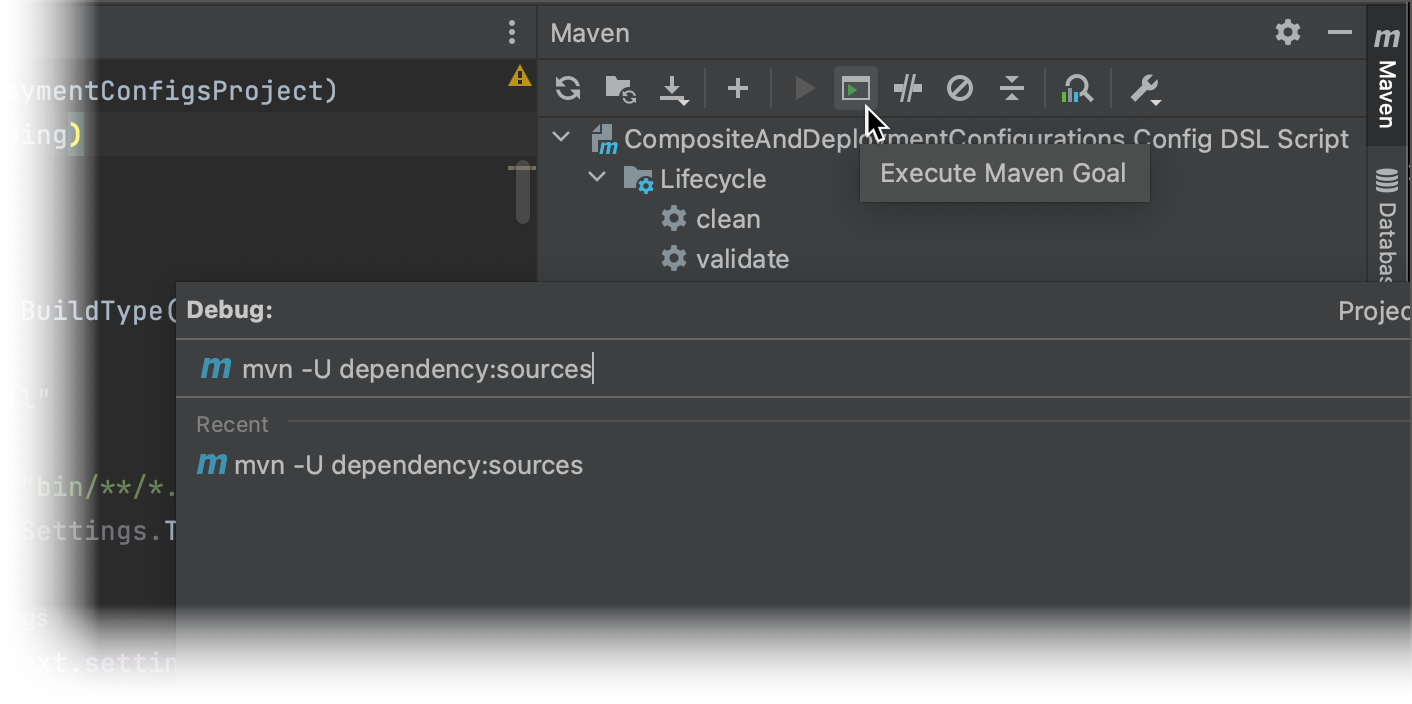Select the validate lifecycle goal
1412x704 pixels.
pyautogui.click(x=742, y=259)
